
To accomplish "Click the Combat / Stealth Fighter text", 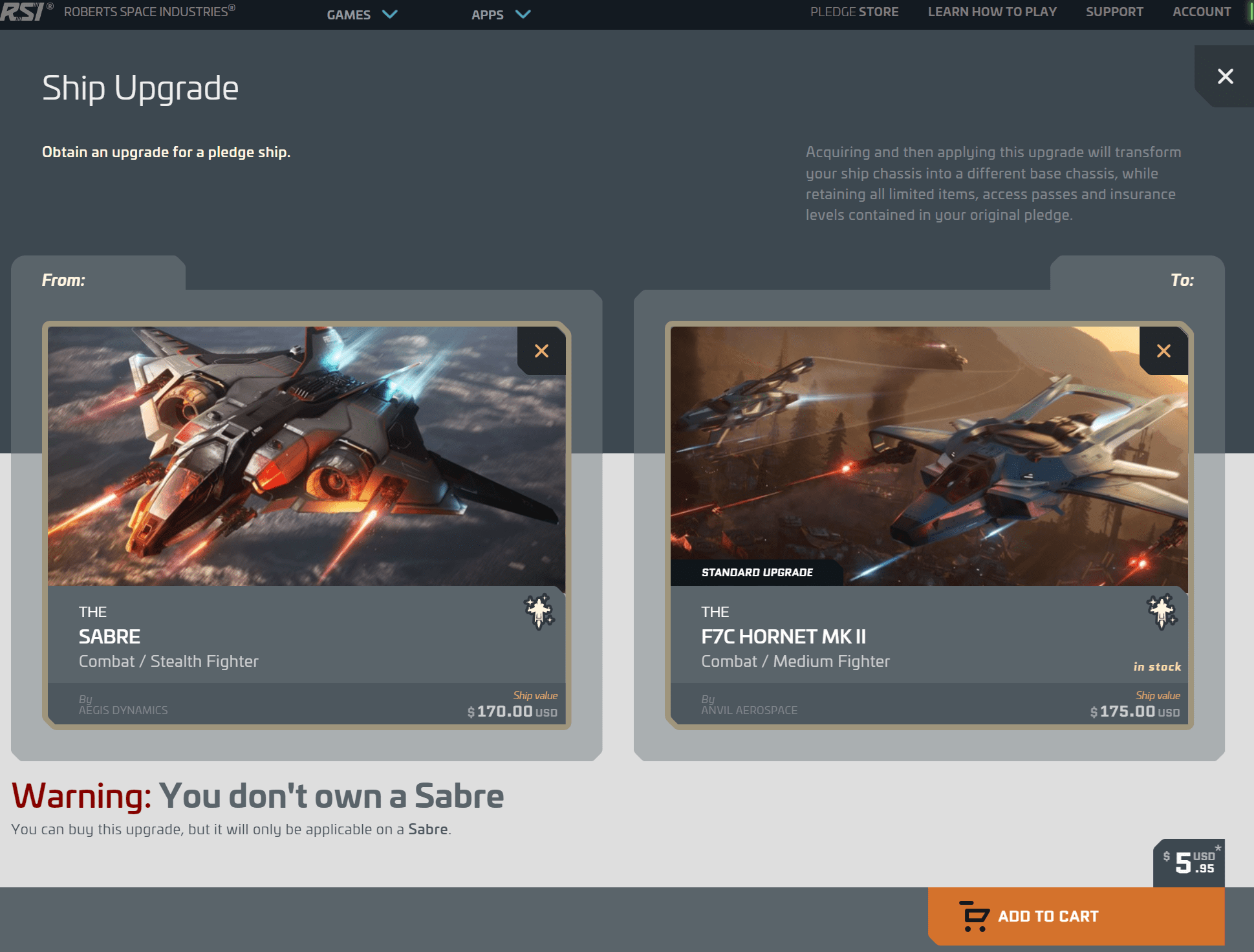I will (x=168, y=661).
